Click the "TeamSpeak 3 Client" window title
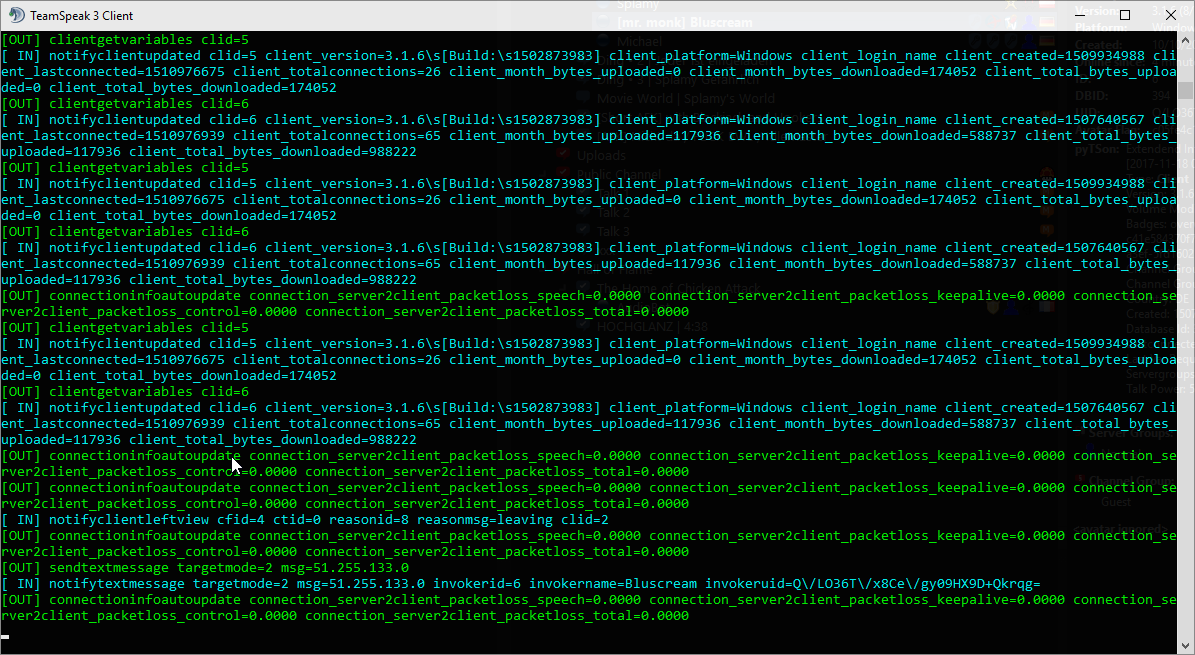The width and height of the screenshot is (1195, 655). tap(82, 15)
